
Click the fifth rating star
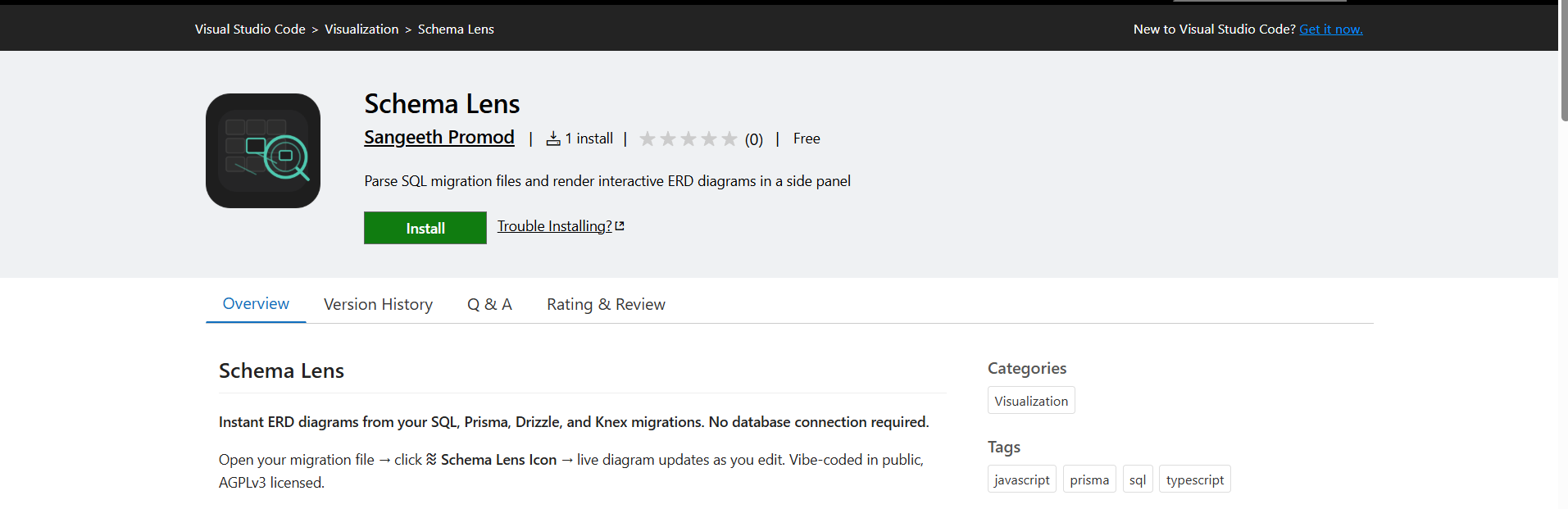(729, 139)
